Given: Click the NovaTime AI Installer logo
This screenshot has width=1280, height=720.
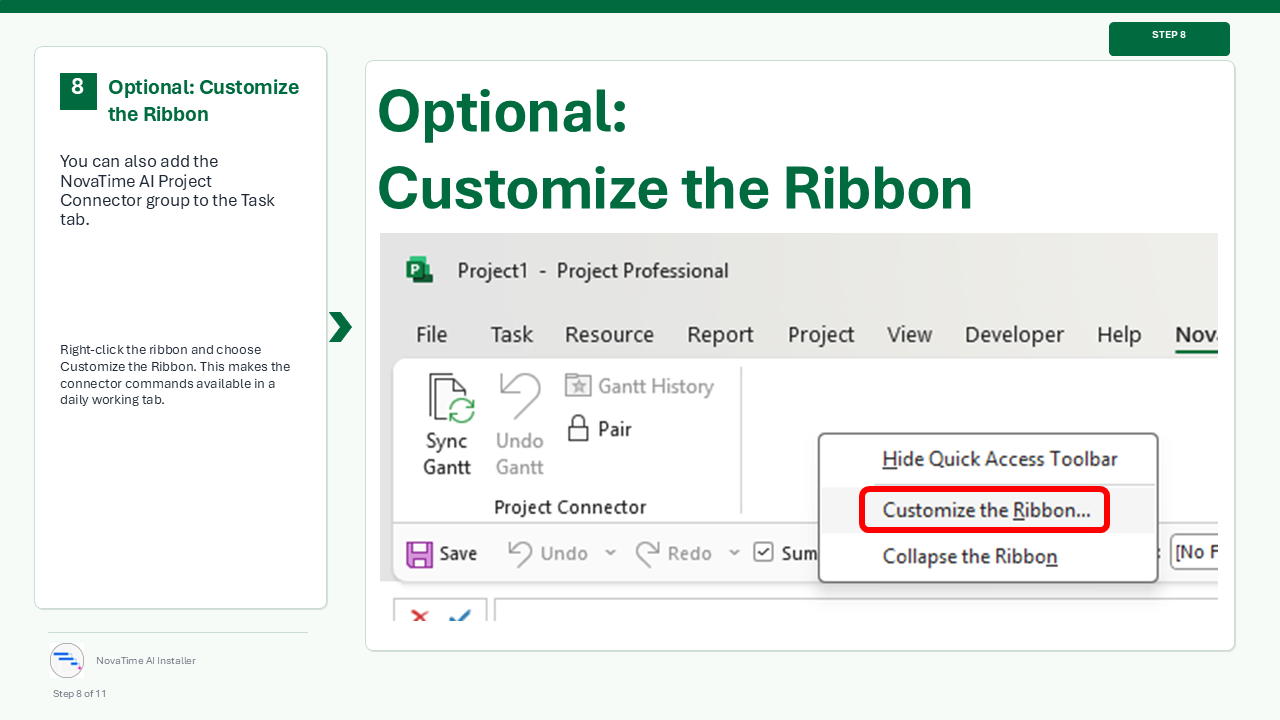Looking at the screenshot, I should [67, 660].
